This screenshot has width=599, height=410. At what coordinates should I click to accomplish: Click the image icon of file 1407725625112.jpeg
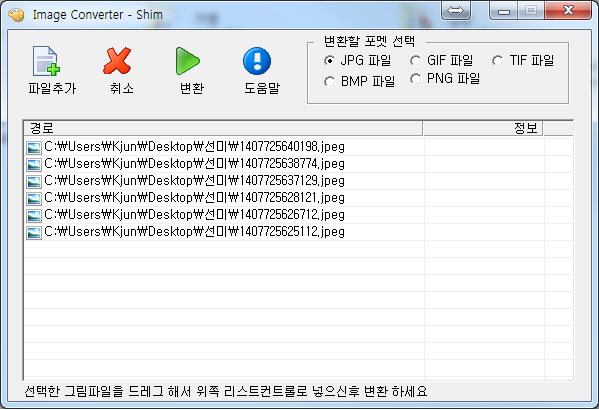click(x=34, y=232)
